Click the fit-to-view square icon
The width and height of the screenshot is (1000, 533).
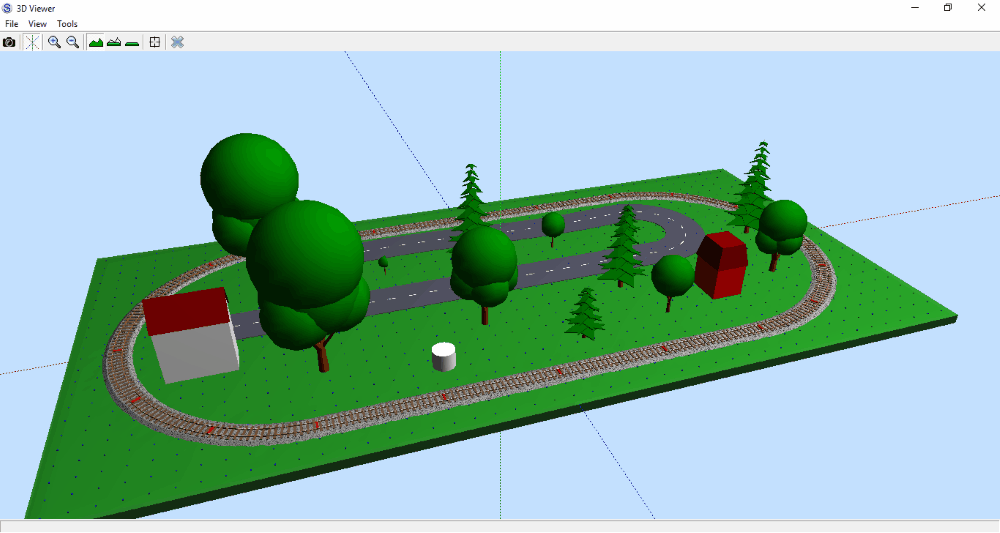(154, 42)
